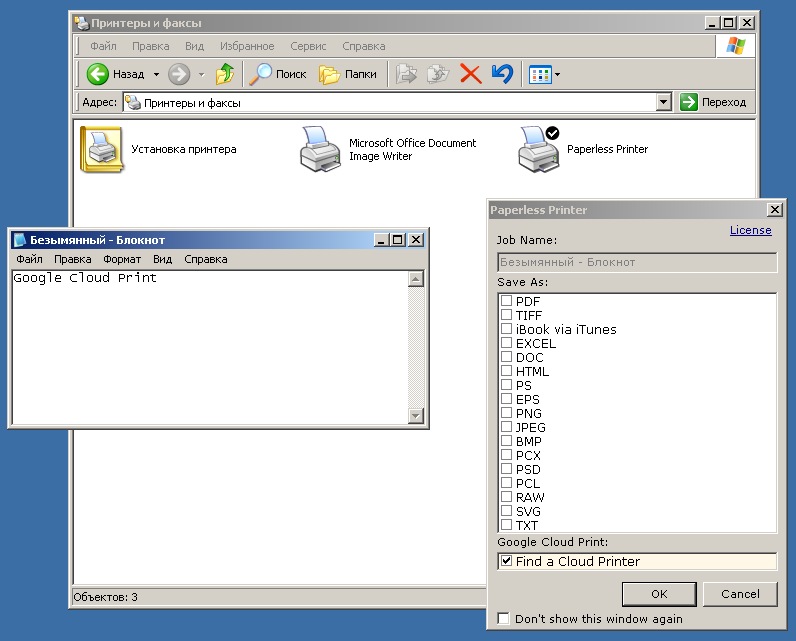Click Windows flag logo in explorer
This screenshot has width=796, height=641.
(x=736, y=46)
